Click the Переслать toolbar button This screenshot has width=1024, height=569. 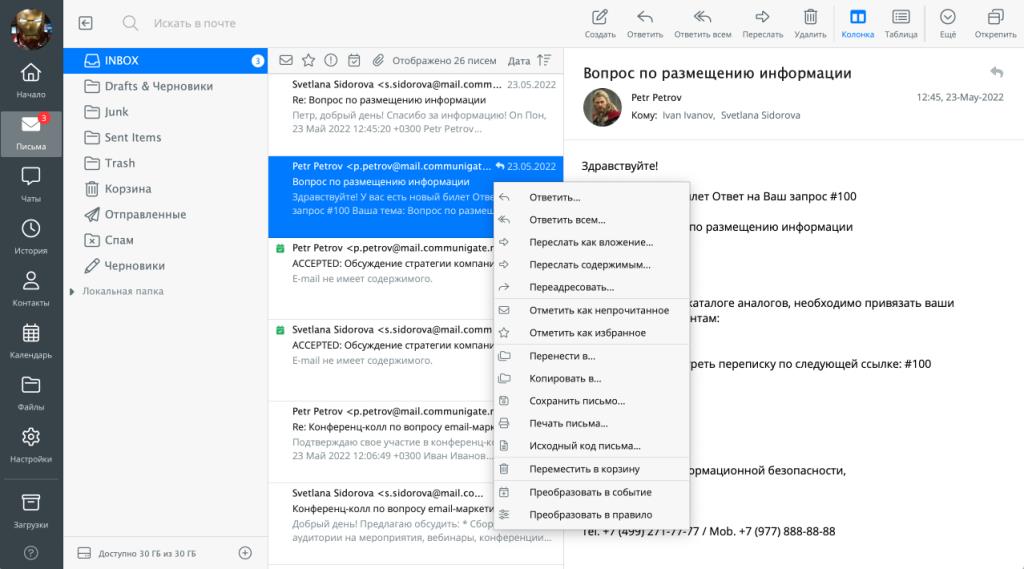click(x=762, y=24)
